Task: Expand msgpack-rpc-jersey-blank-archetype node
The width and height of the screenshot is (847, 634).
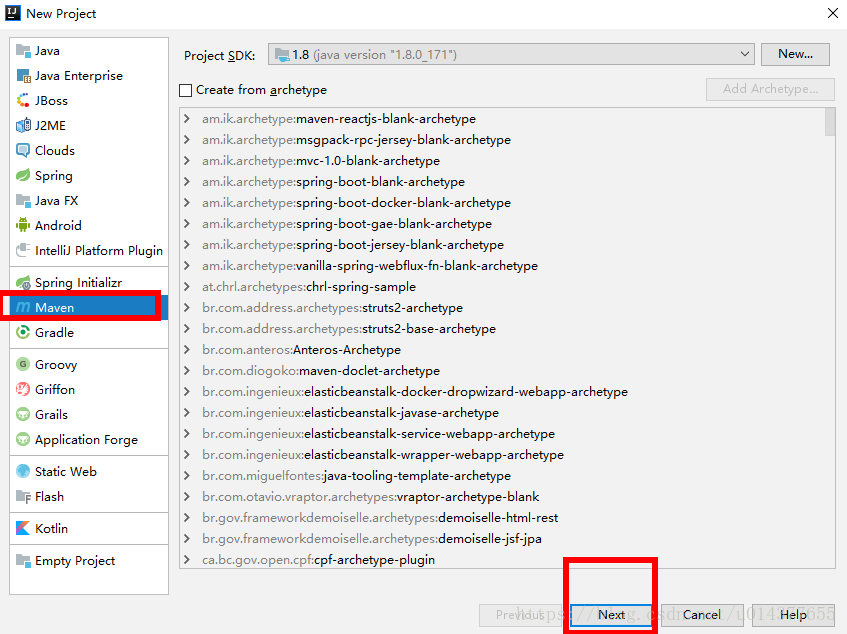Action: pyautogui.click(x=187, y=139)
